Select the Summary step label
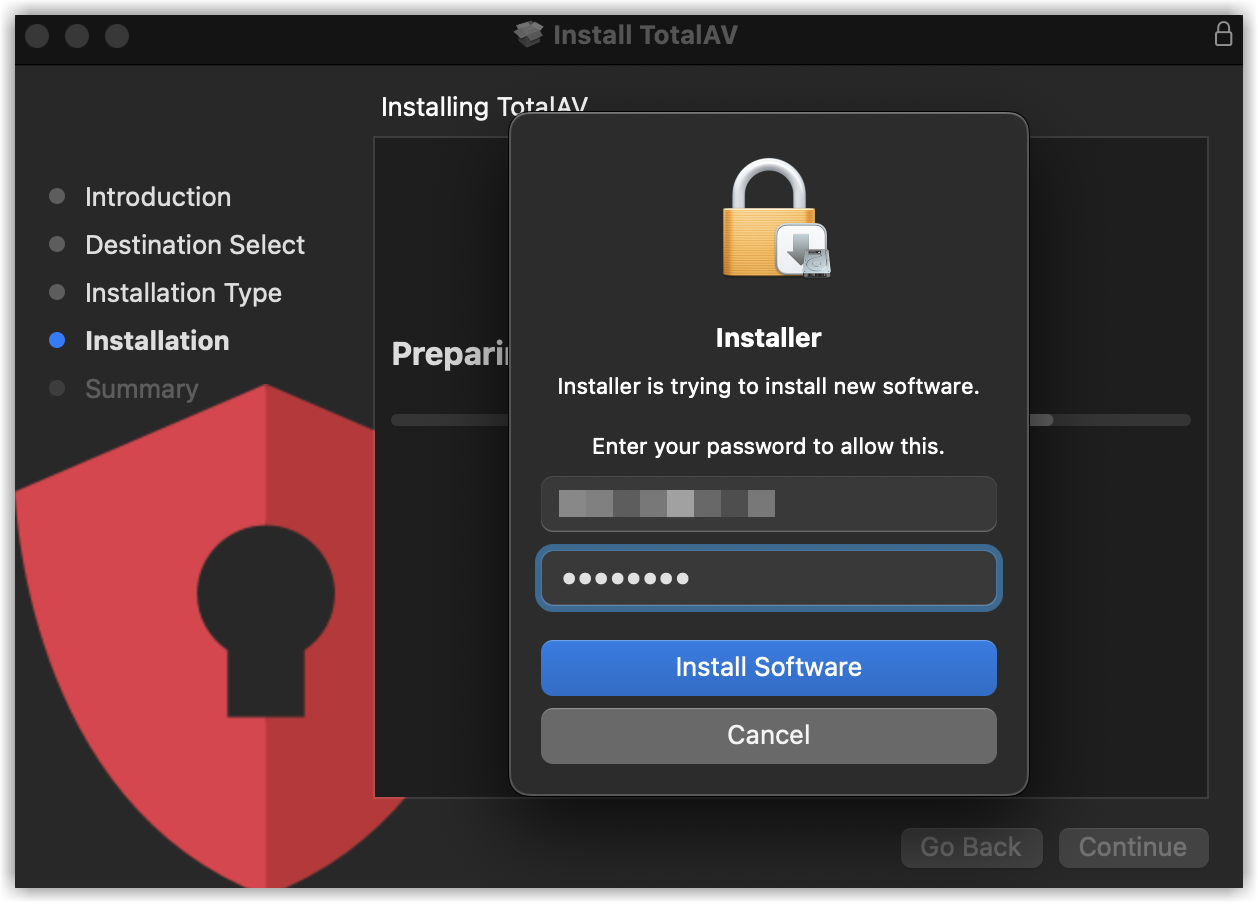The image size is (1258, 903). point(142,389)
